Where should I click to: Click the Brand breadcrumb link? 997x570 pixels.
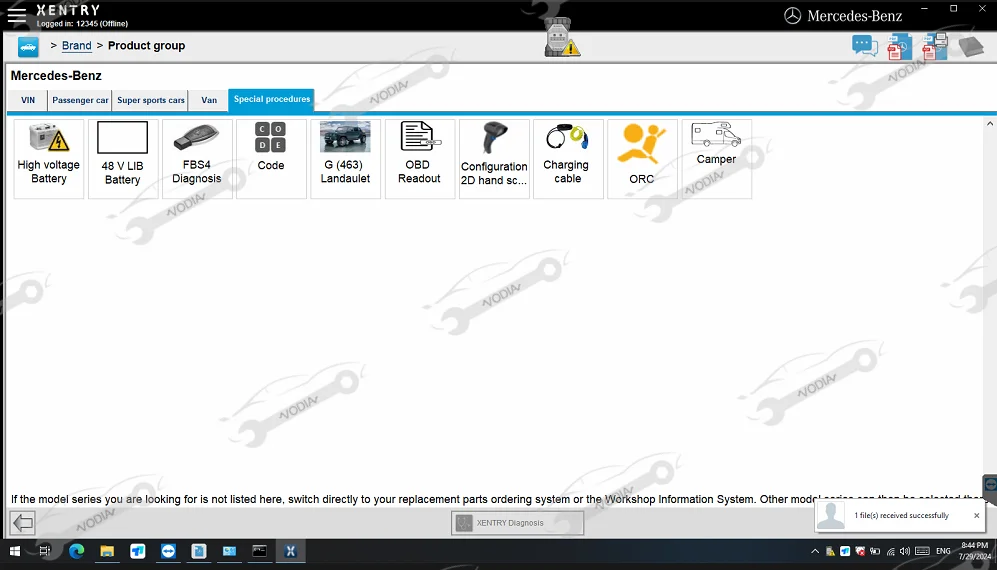click(x=76, y=46)
